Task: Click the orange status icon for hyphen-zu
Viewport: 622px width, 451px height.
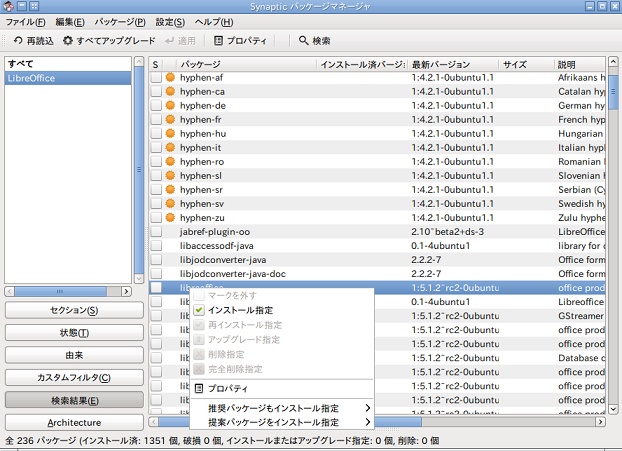Action: coord(170,217)
